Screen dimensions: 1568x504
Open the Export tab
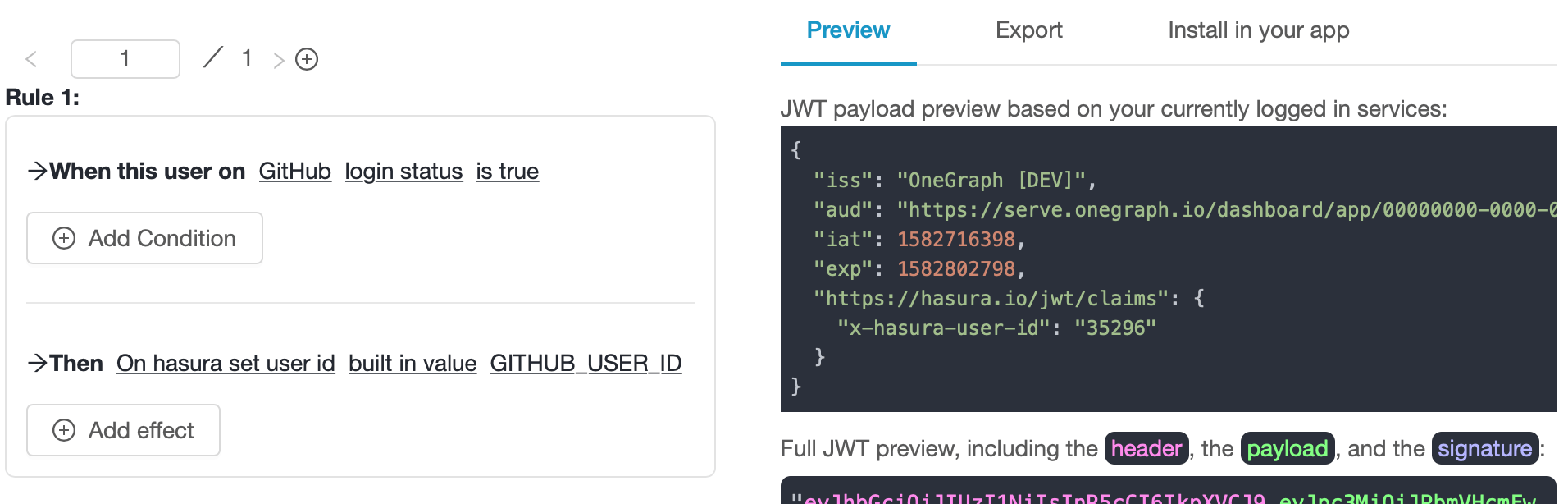click(x=1028, y=30)
